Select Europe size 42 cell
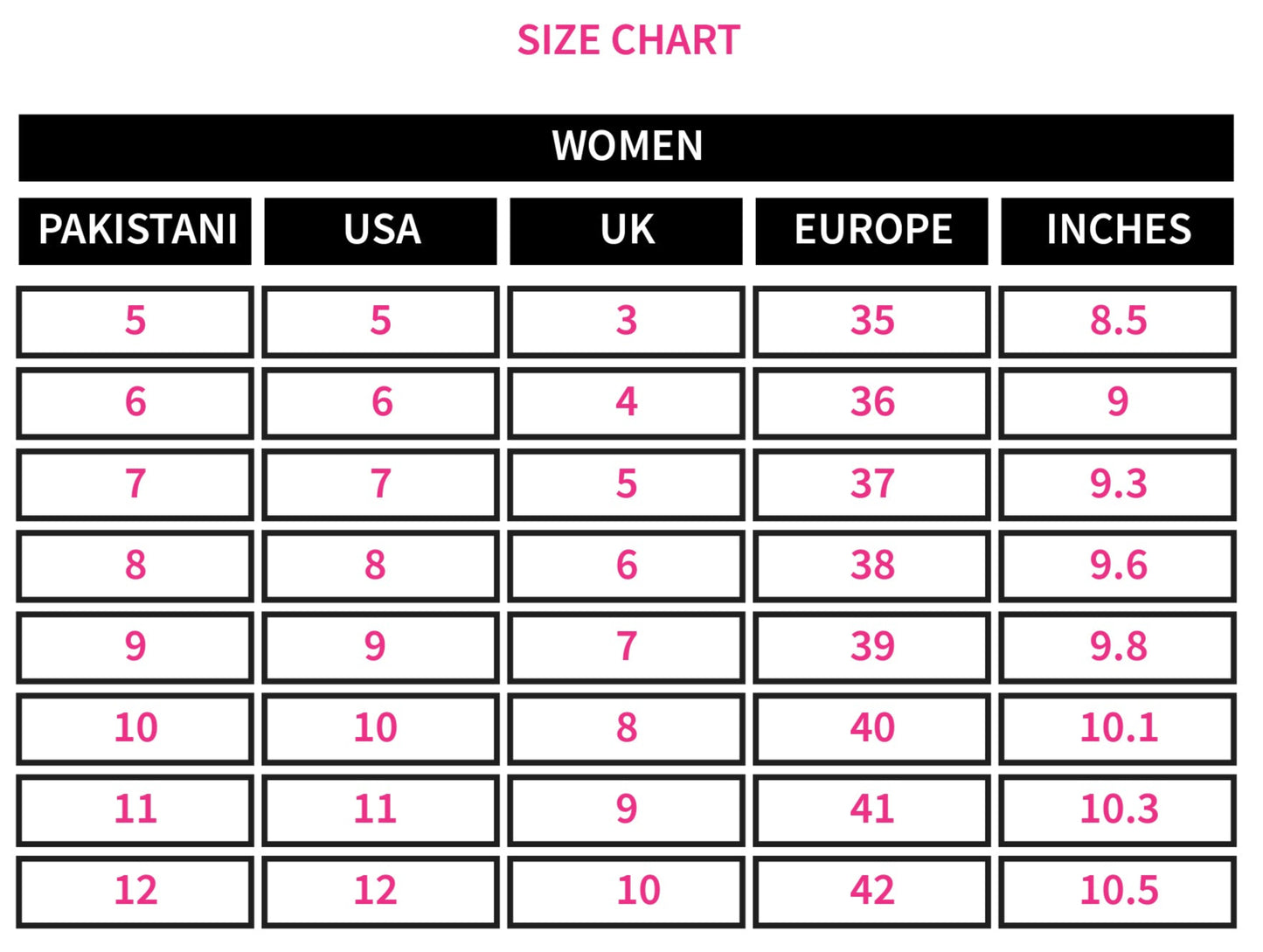1263x952 pixels. click(x=871, y=891)
